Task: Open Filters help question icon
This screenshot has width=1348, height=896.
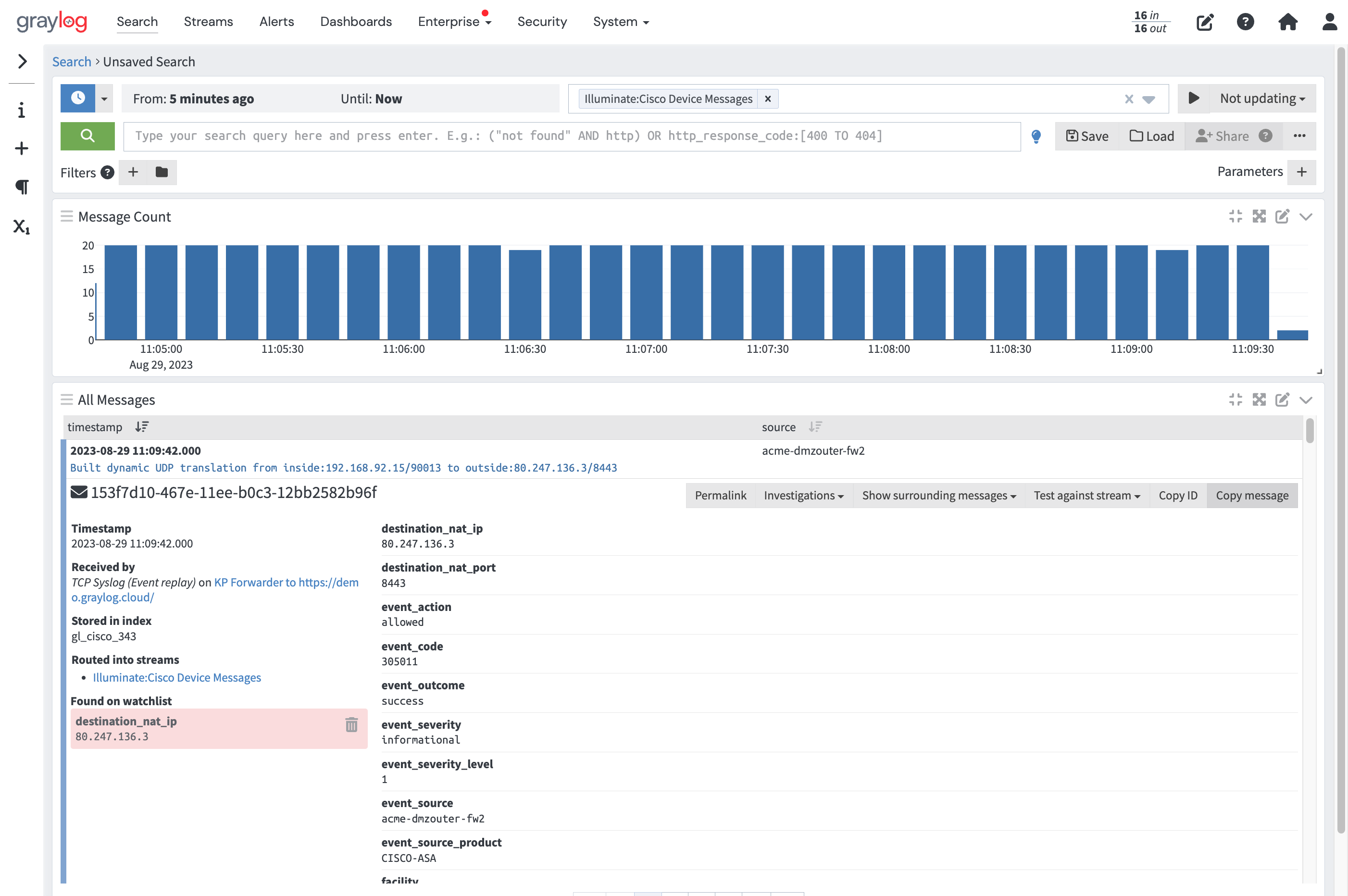Action: [107, 172]
